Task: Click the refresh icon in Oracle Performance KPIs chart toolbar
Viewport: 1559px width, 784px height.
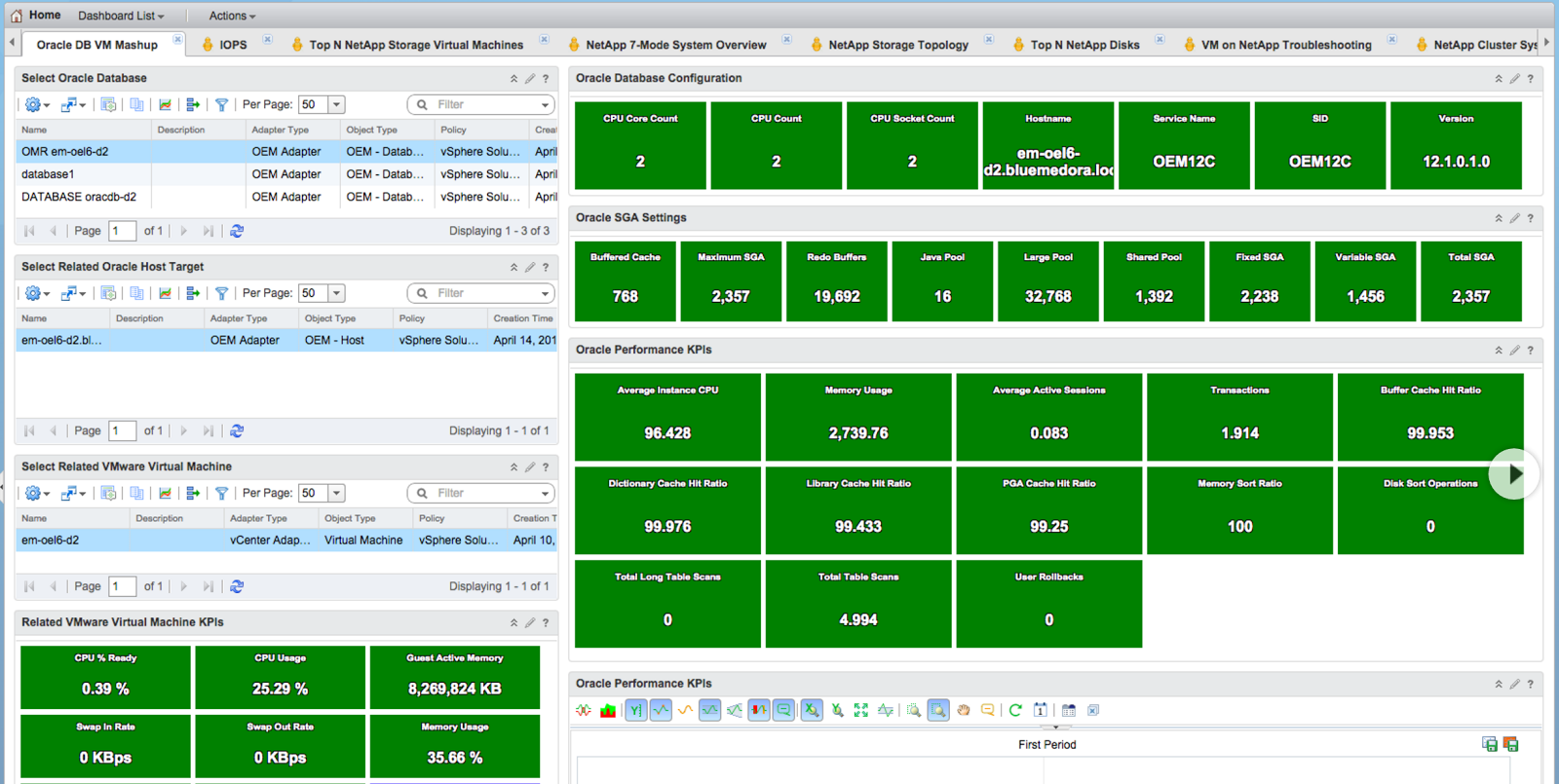Action: click(x=1015, y=710)
